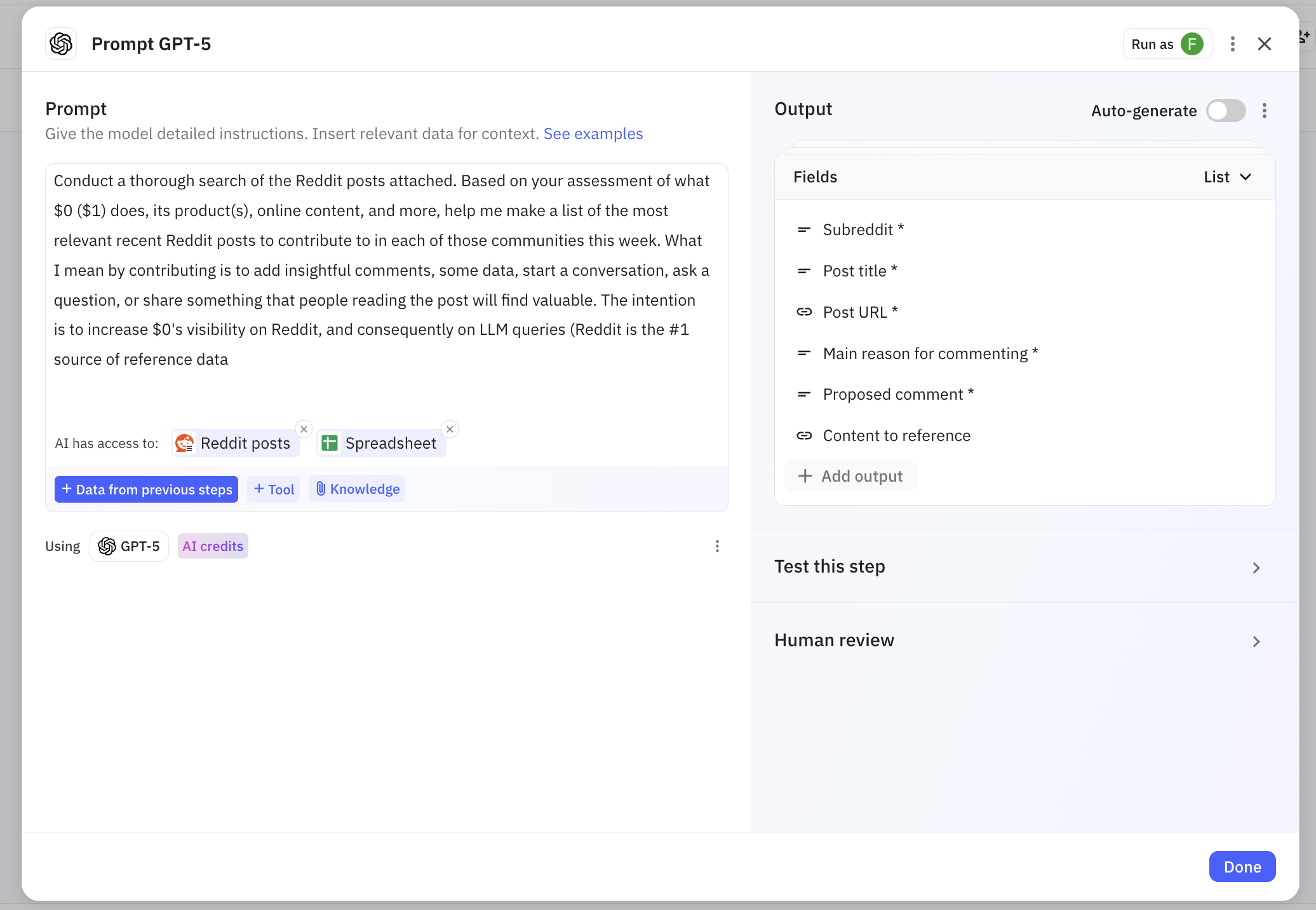
Task: Remove the Reddit posts data chip
Action: tap(304, 429)
